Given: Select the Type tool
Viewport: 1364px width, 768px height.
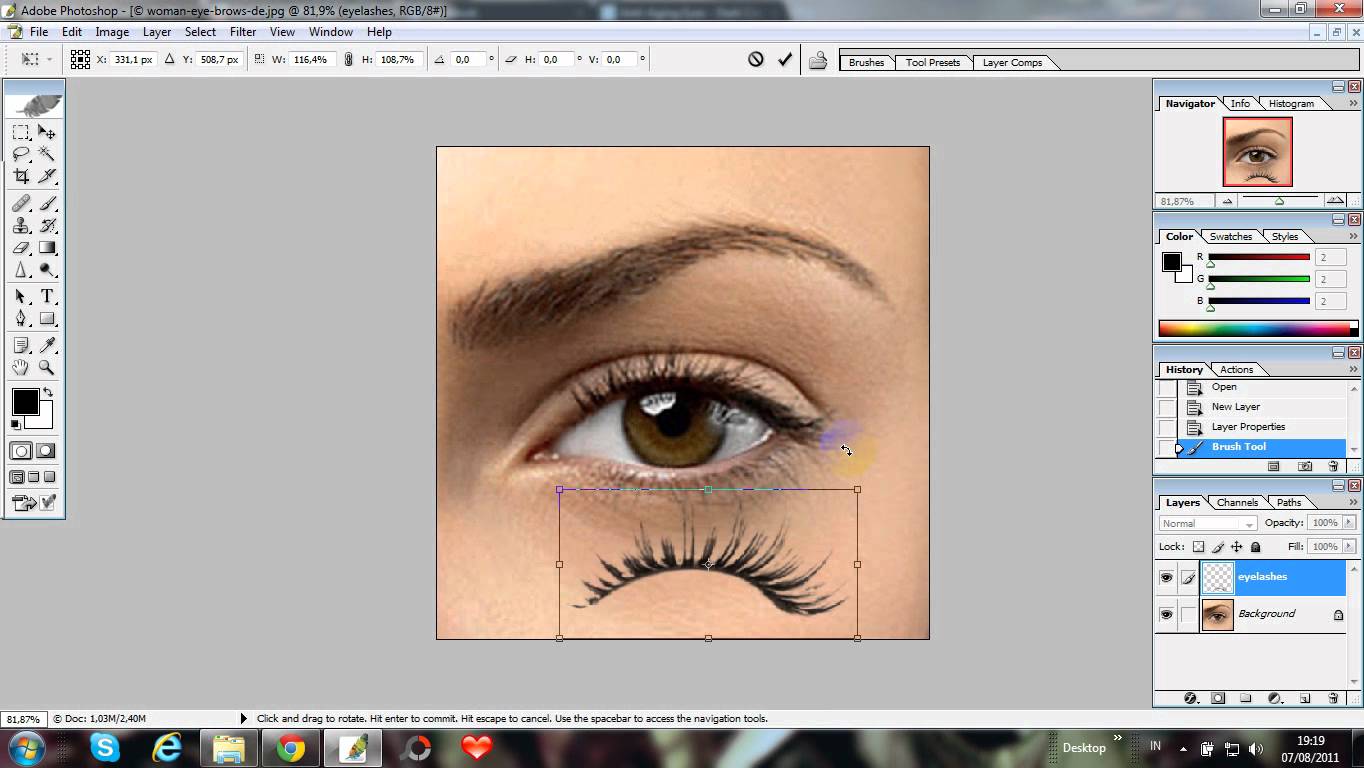Looking at the screenshot, I should [47, 297].
